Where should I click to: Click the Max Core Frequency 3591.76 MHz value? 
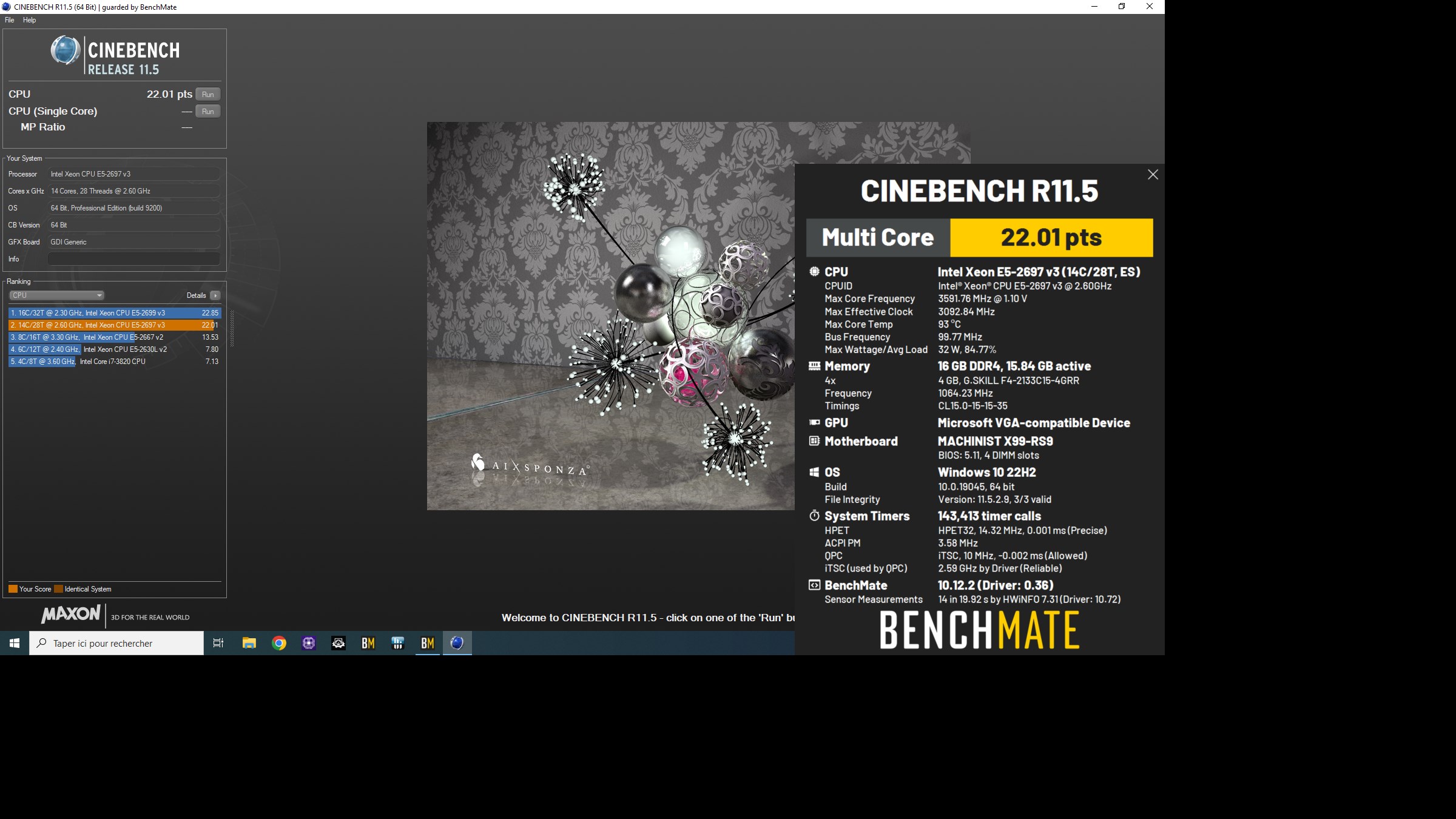coord(982,299)
